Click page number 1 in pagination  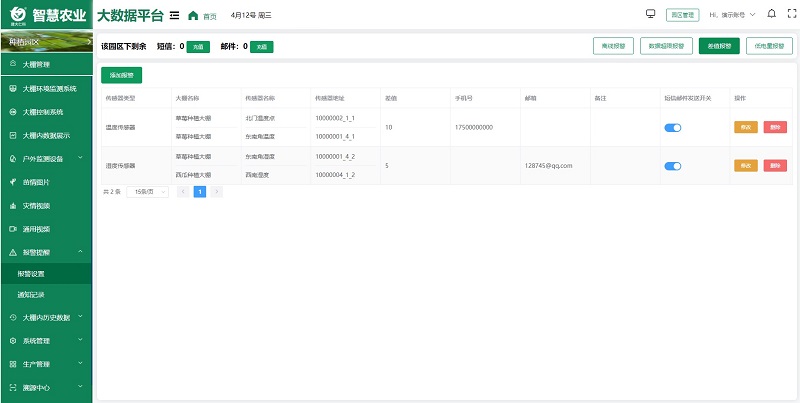pyautogui.click(x=199, y=191)
